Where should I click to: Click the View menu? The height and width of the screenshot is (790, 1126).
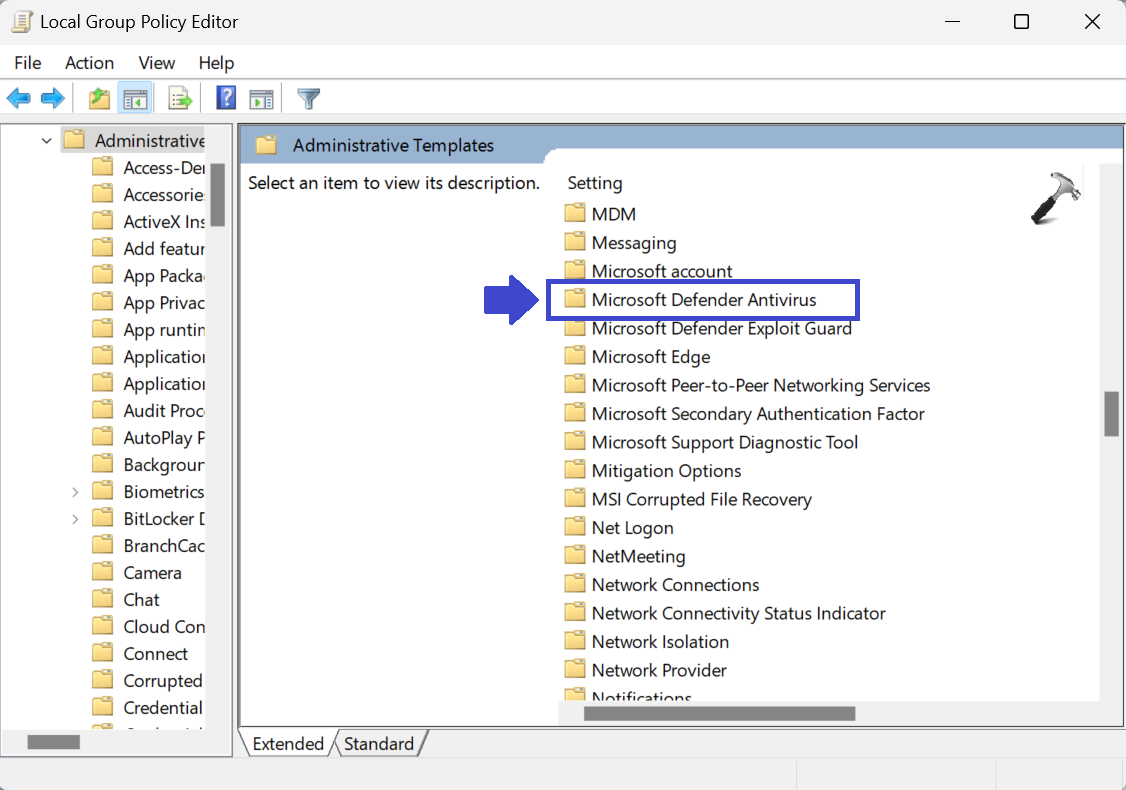click(x=156, y=62)
